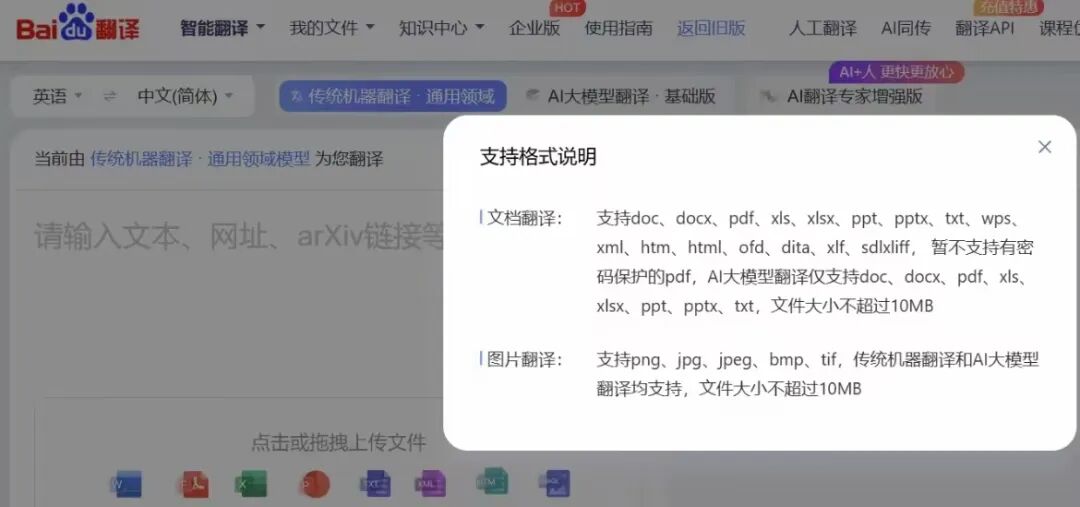The height and width of the screenshot is (507, 1080).
Task: Click the 传统机器翻译 · 通用领域模型 link
Action: tap(200, 159)
